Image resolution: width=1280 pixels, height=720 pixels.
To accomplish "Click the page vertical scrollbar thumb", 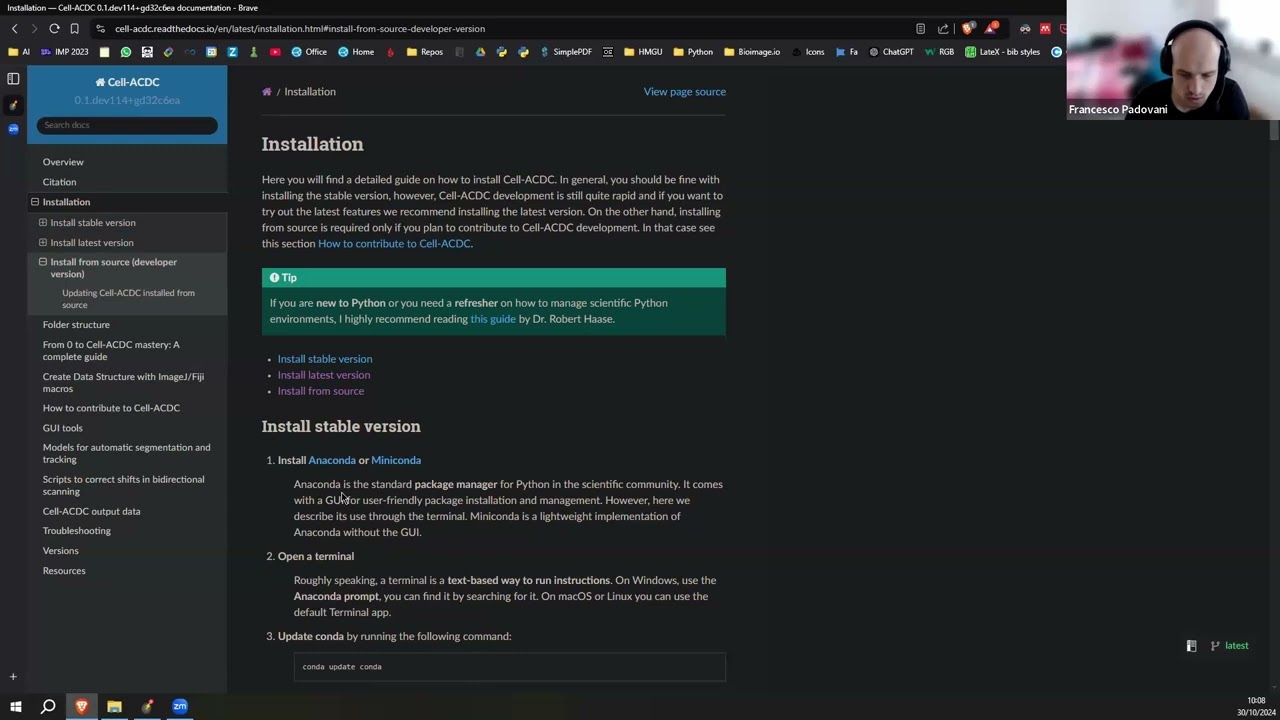I will tap(1274, 130).
